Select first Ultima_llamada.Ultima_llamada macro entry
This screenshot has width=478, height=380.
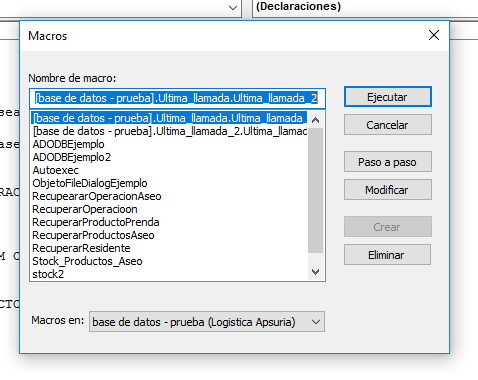click(169, 118)
